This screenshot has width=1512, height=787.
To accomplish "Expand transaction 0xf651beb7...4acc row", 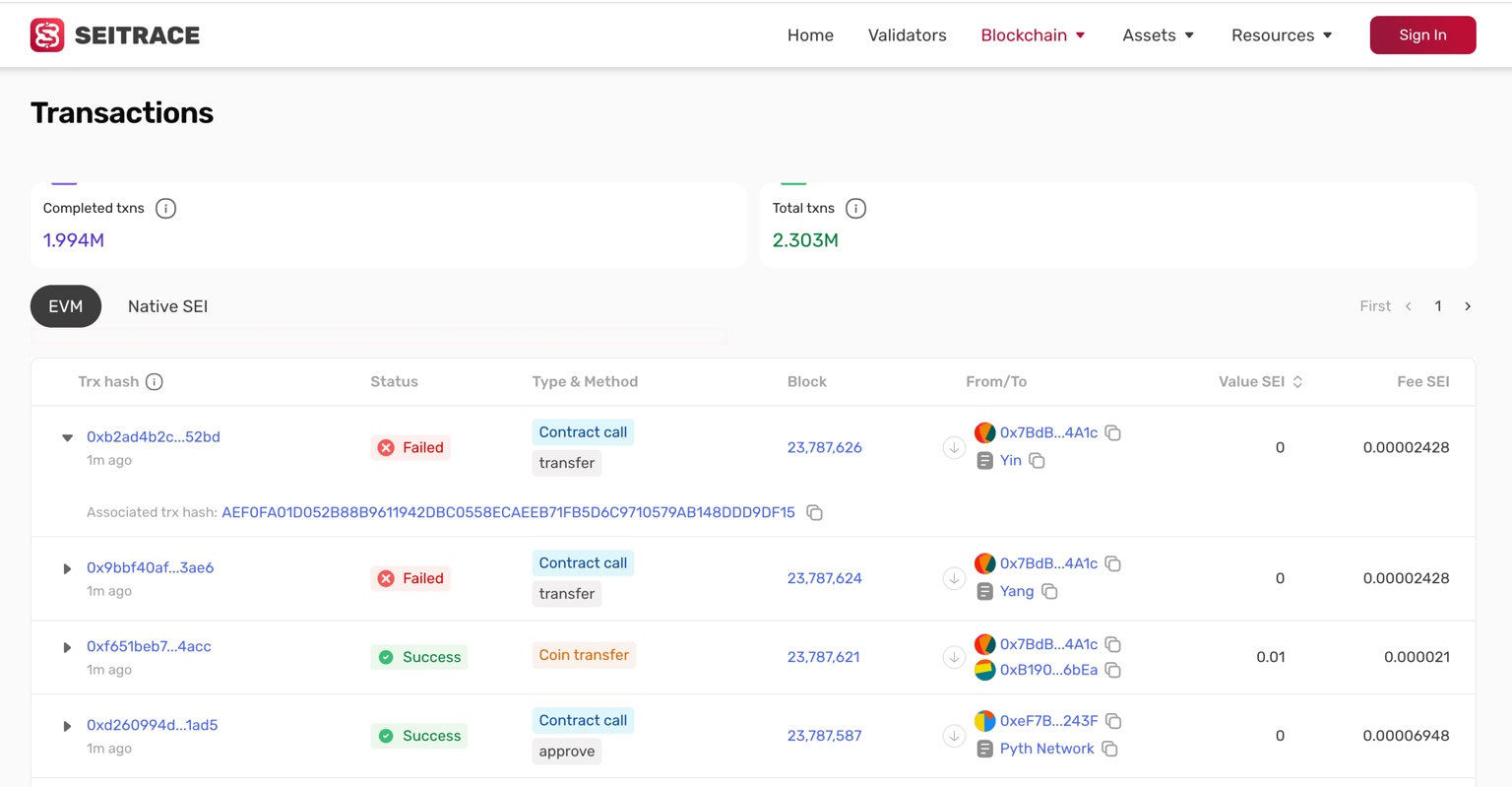I will point(68,648).
